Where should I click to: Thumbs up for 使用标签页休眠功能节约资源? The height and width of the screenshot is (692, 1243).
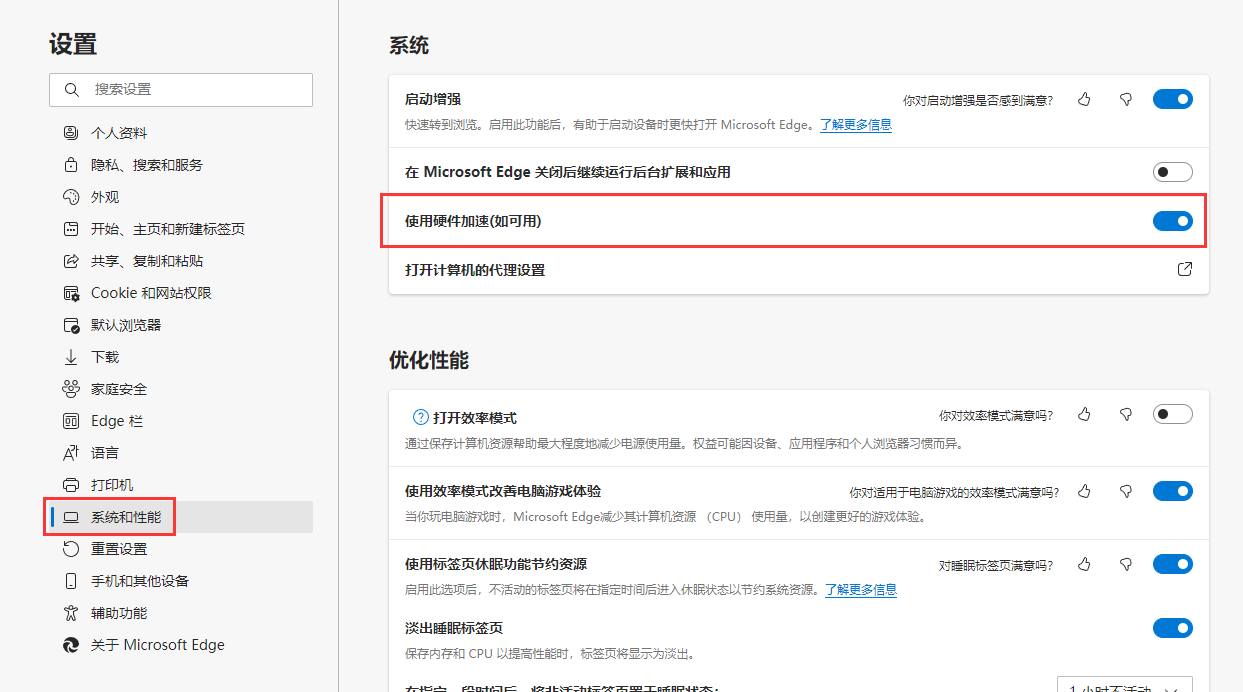1084,565
